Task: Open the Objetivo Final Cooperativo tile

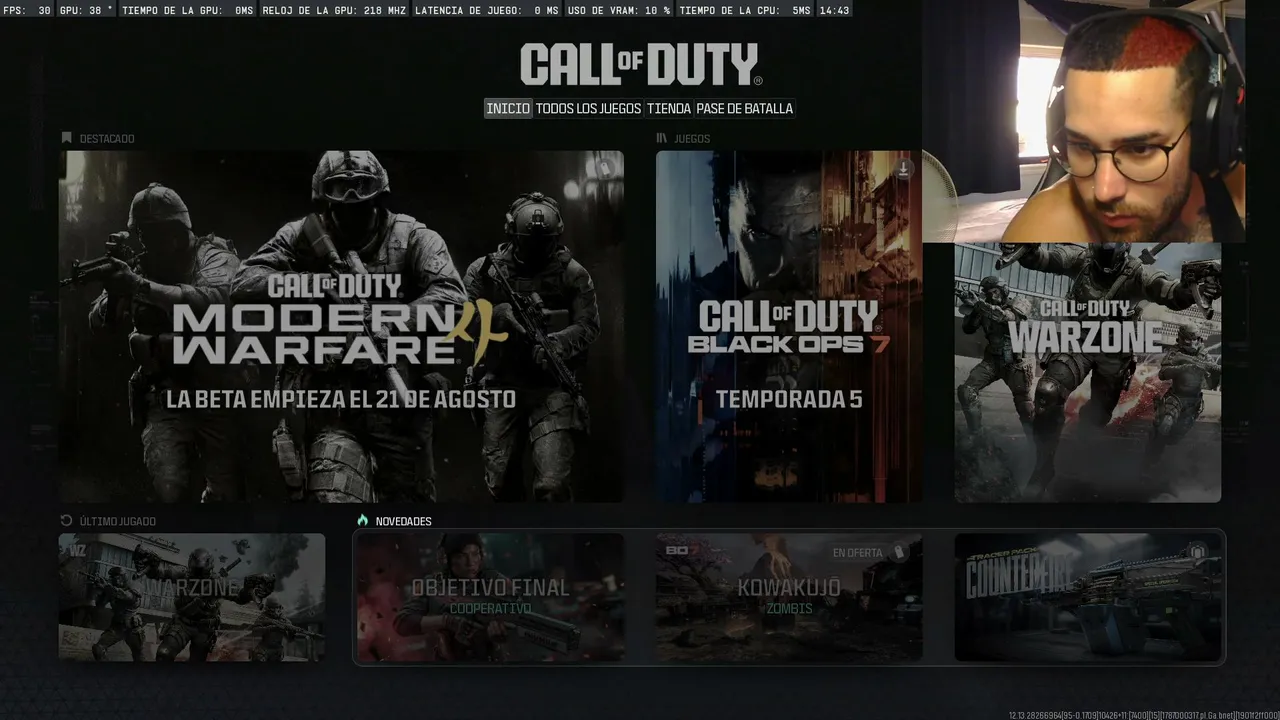Action: click(x=490, y=597)
